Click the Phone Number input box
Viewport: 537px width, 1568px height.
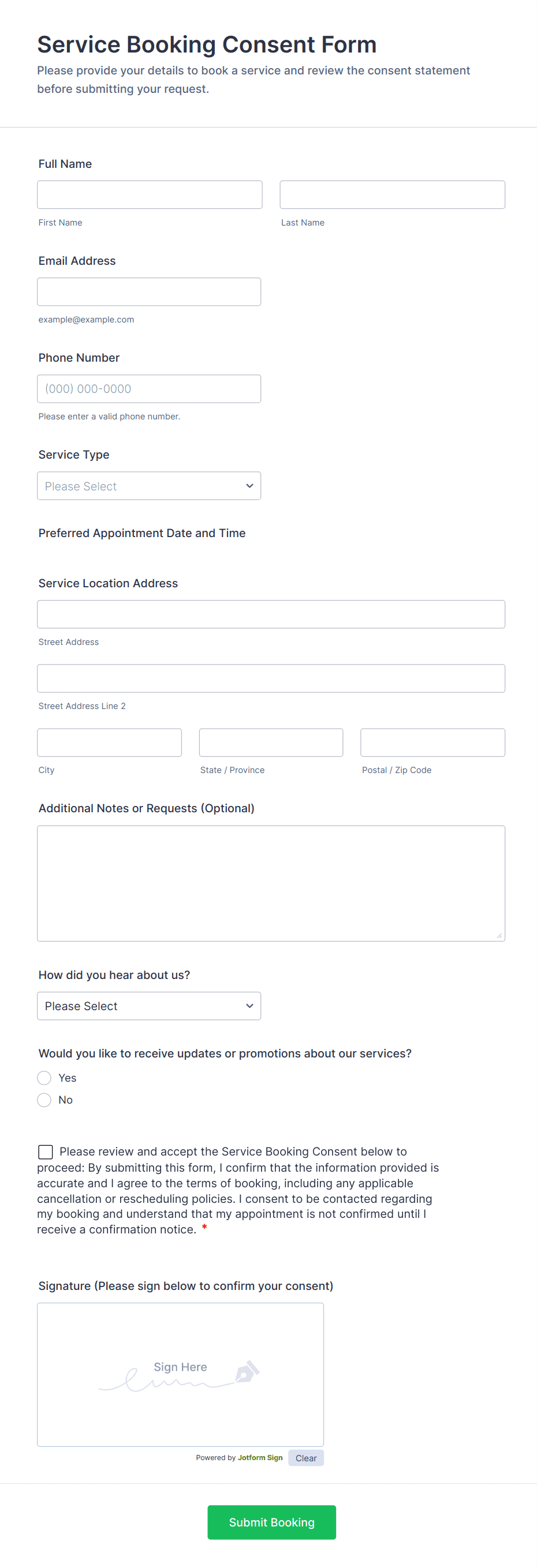(149, 389)
